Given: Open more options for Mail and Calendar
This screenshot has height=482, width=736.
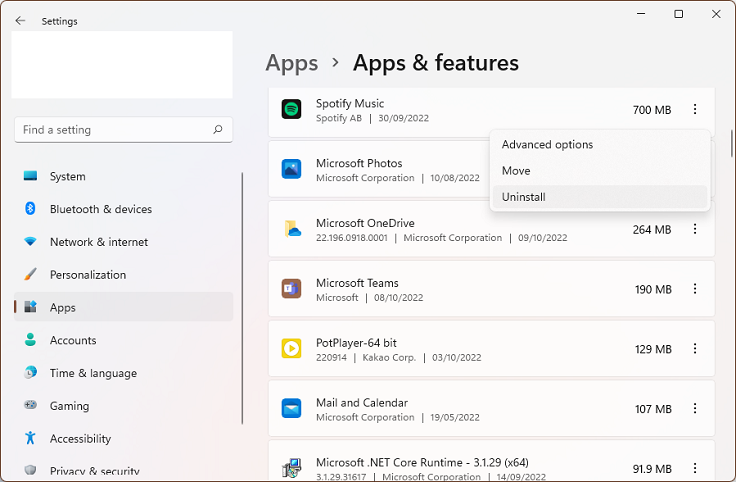Looking at the screenshot, I should 695,408.
